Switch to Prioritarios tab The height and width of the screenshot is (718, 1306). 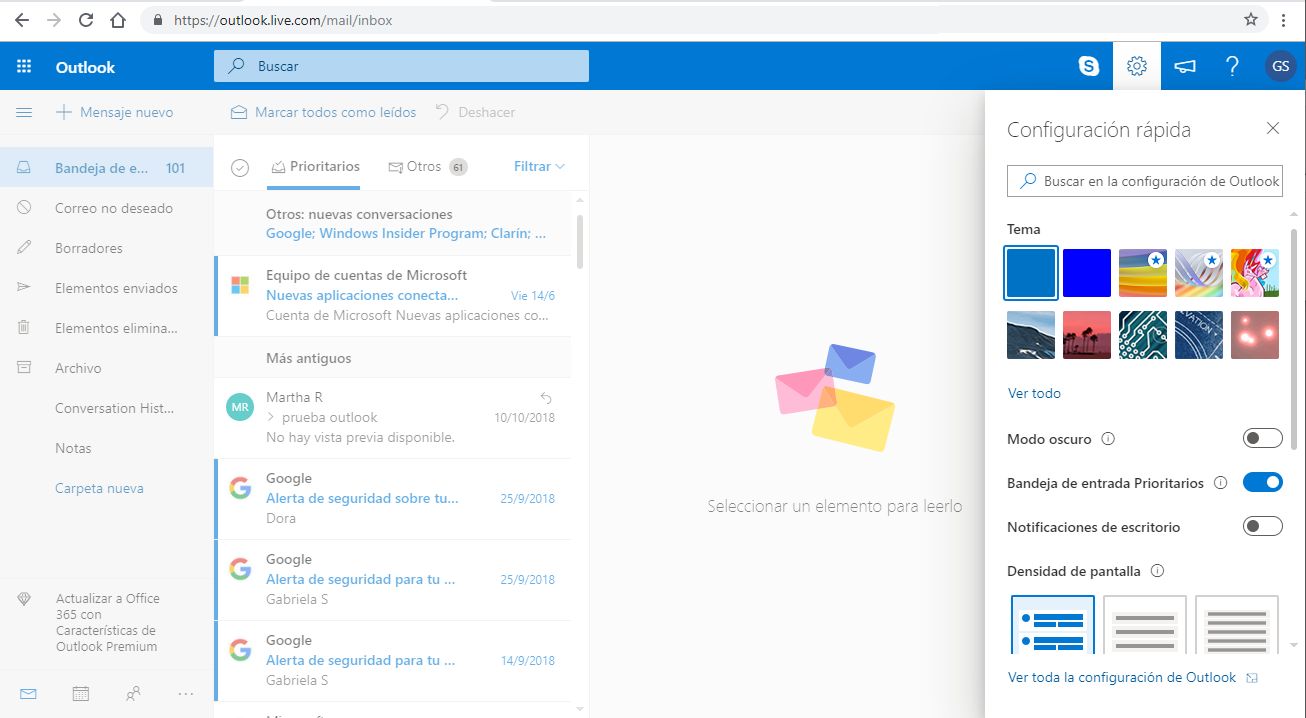point(315,167)
